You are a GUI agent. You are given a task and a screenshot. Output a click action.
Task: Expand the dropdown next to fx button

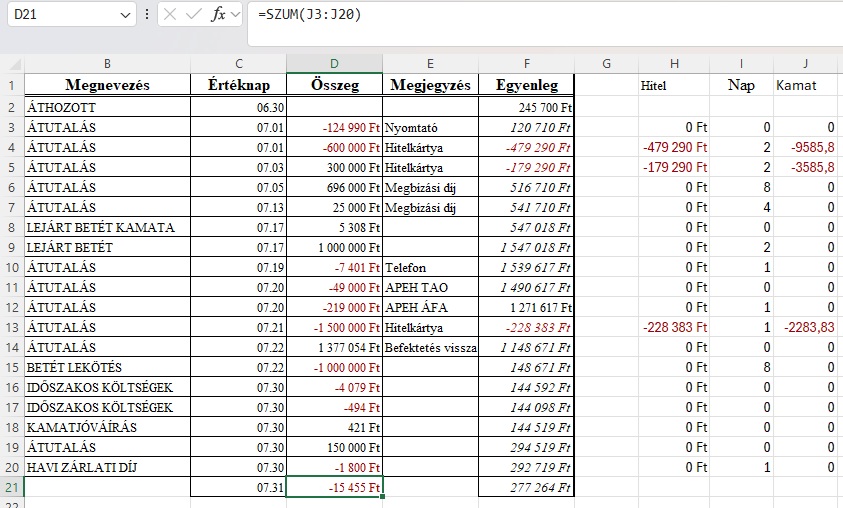click(x=235, y=16)
